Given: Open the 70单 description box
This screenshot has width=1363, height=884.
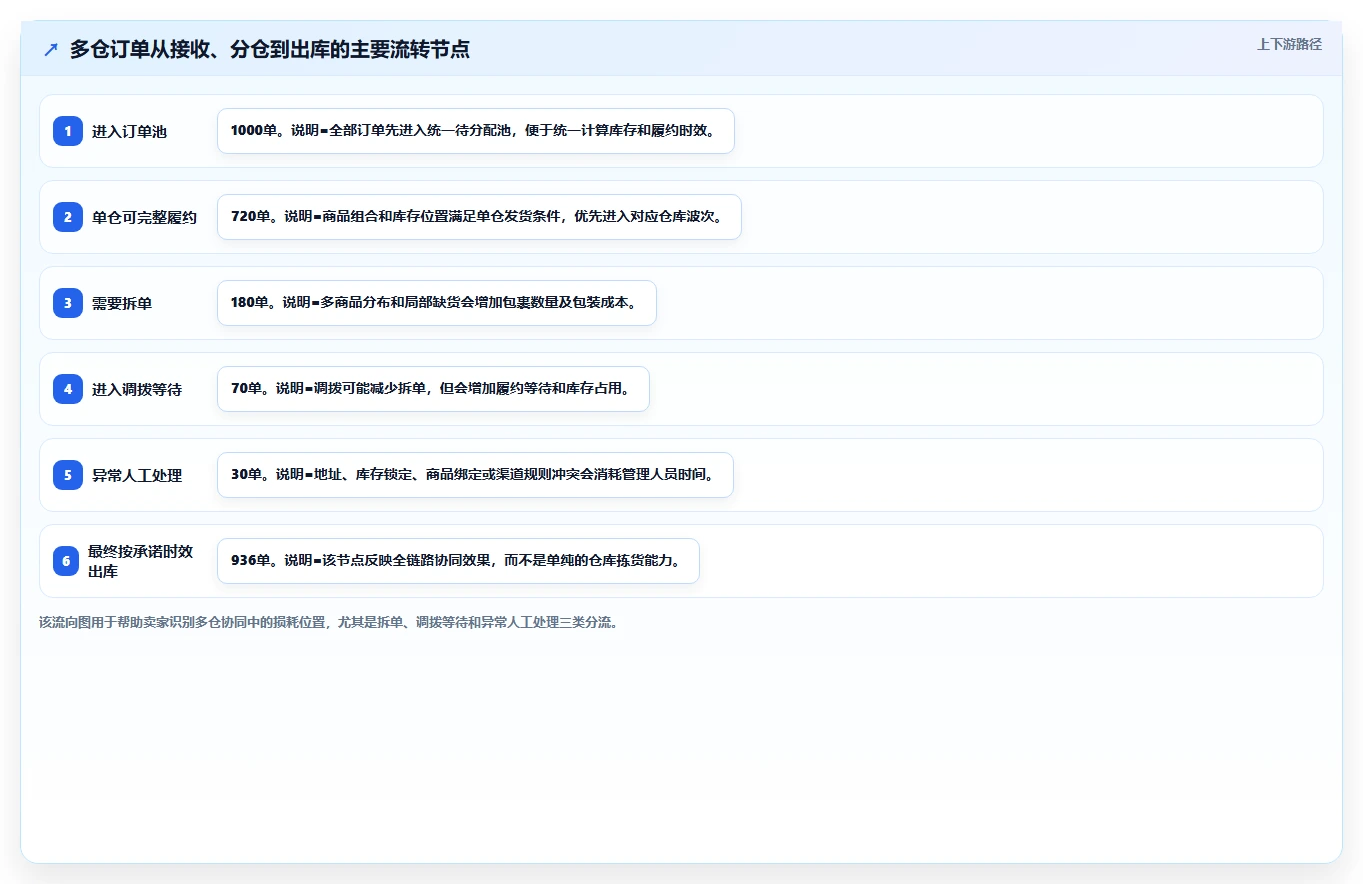Looking at the screenshot, I should pyautogui.click(x=433, y=389).
